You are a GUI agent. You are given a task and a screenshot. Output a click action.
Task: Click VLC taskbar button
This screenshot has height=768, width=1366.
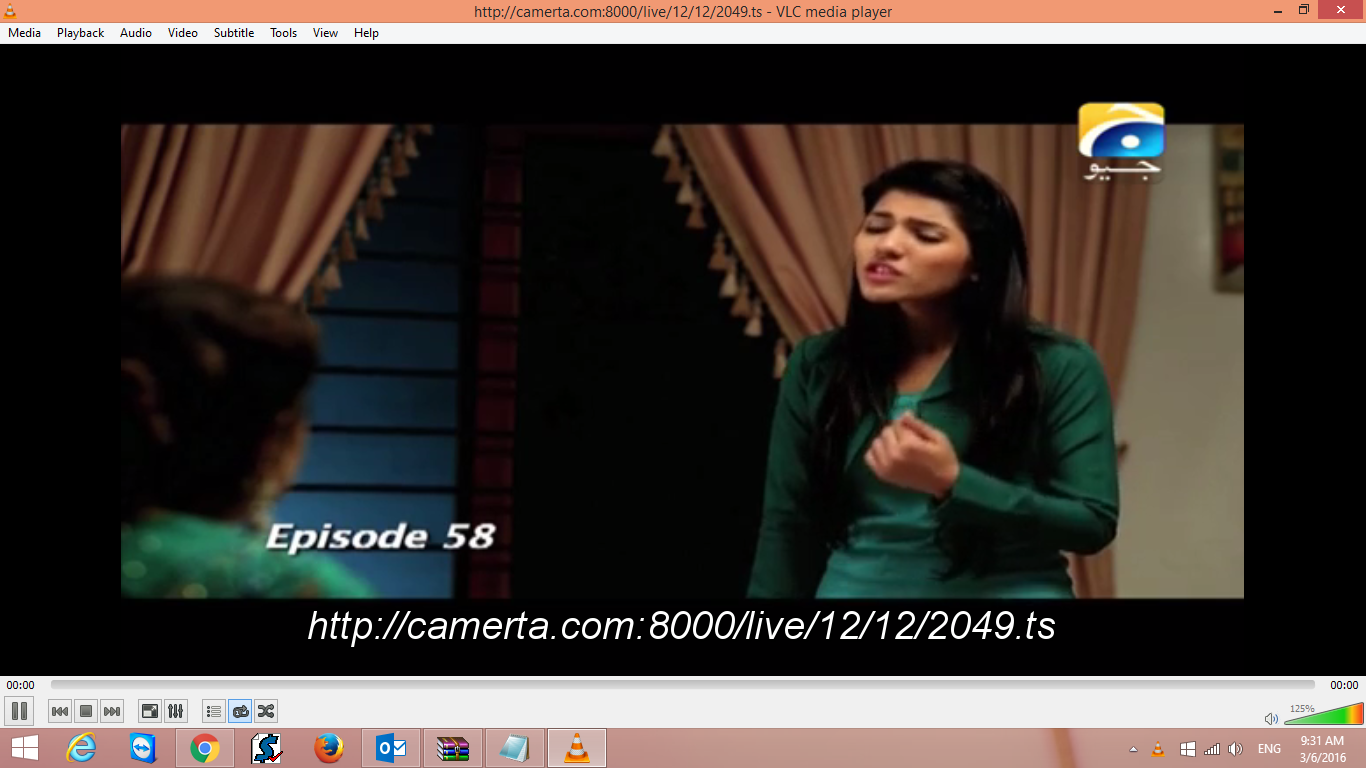(x=577, y=748)
